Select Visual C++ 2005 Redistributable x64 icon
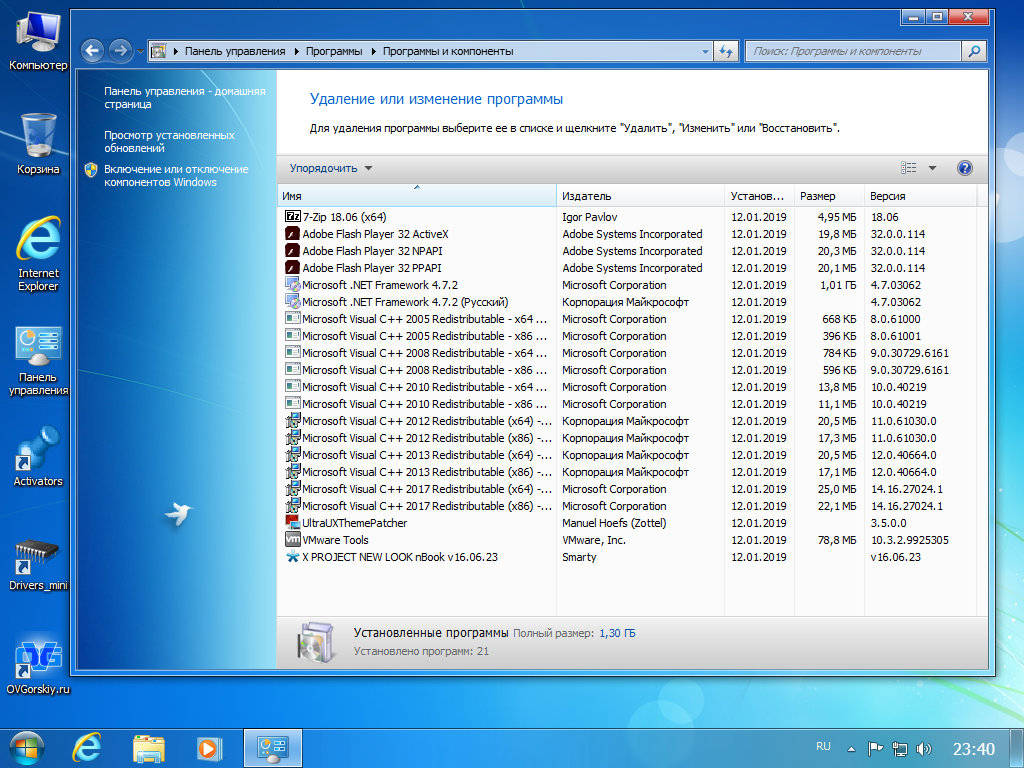This screenshot has width=1024, height=768. tap(293, 318)
